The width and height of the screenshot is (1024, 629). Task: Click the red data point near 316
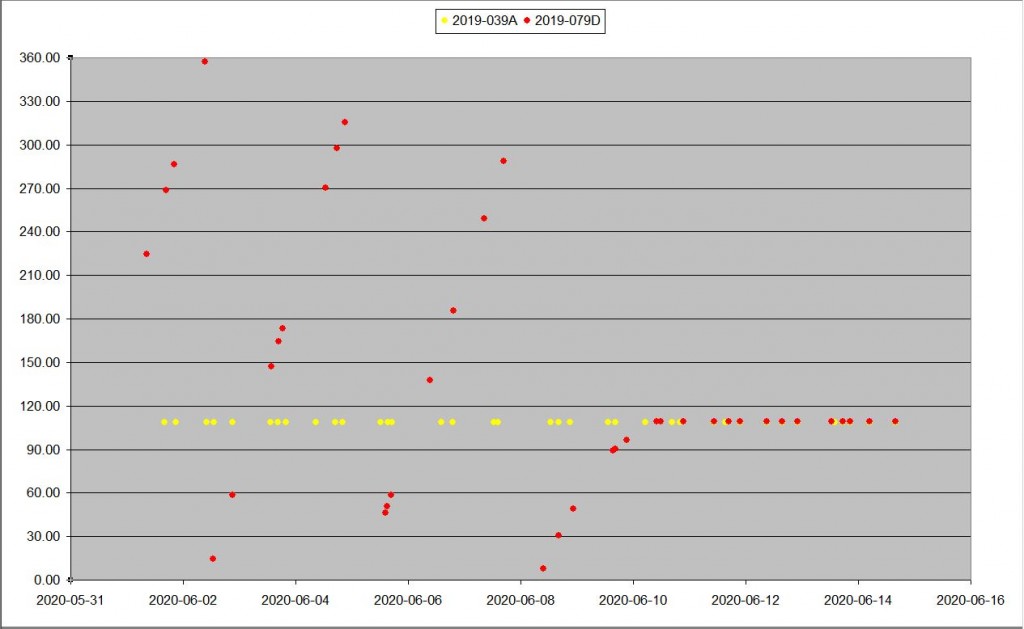point(345,122)
